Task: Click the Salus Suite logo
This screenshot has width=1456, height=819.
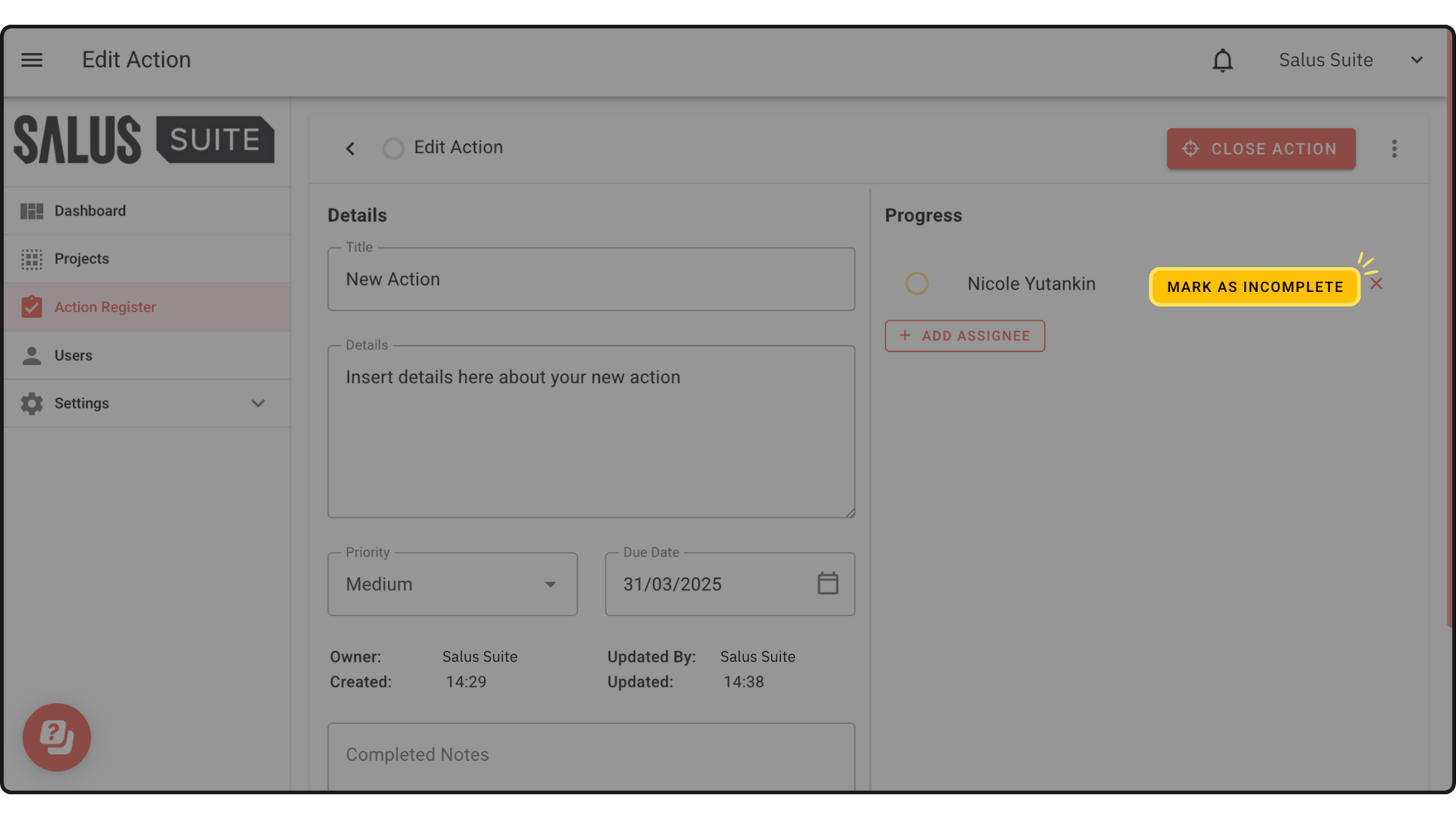Action: [144, 140]
